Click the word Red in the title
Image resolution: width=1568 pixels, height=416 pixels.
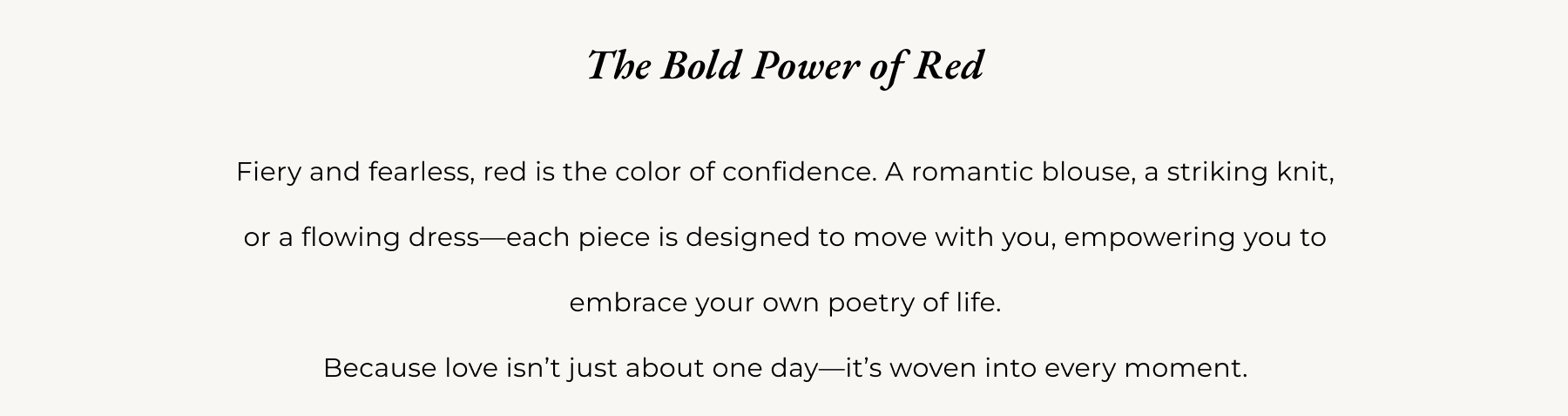coord(949,65)
